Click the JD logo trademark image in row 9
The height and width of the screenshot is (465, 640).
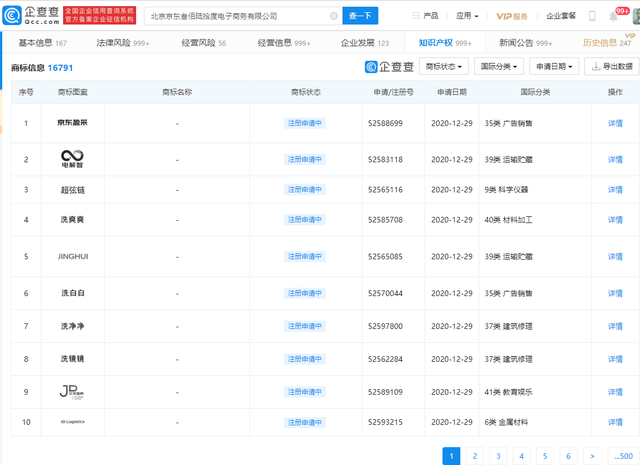[72, 392]
